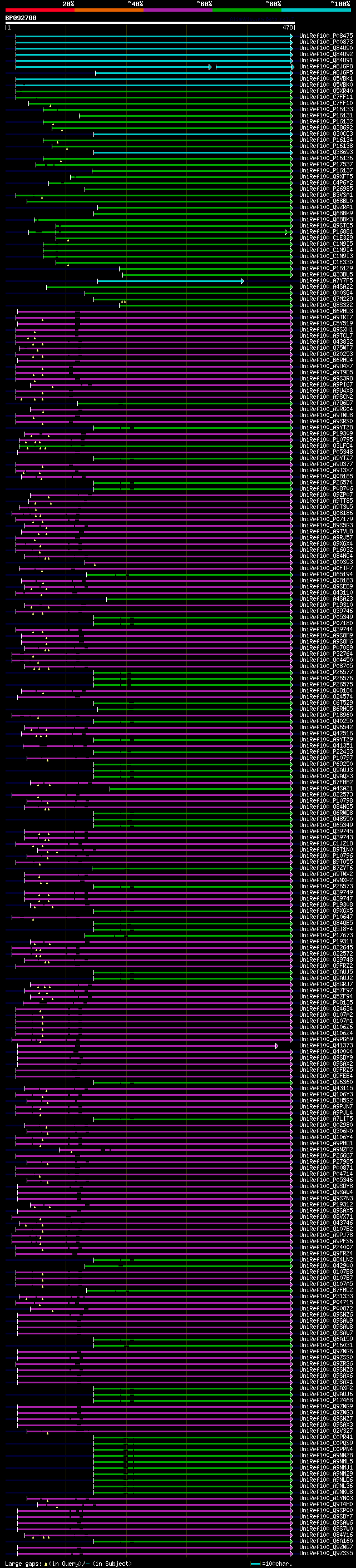Select the UniRef100_A1YN03 entry
This screenshot has height=1568, width=356.
click(x=325, y=1498)
